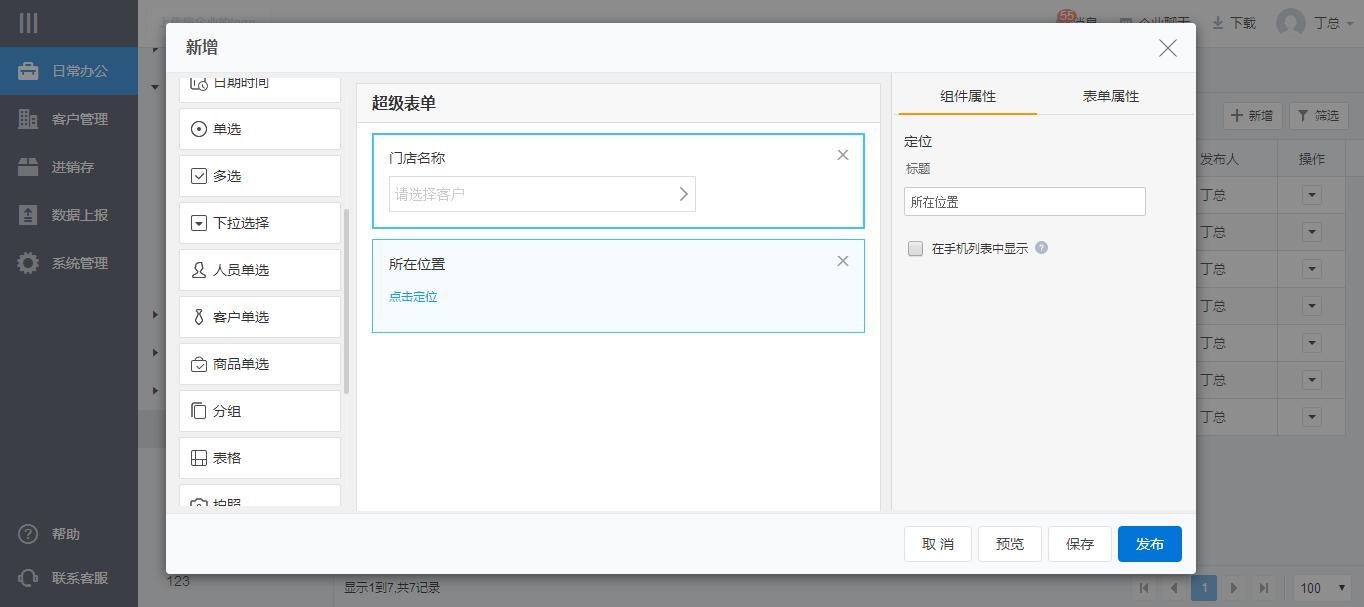Click the 标题 input containing 所在位置
This screenshot has height=607, width=1364.
[x=1024, y=202]
